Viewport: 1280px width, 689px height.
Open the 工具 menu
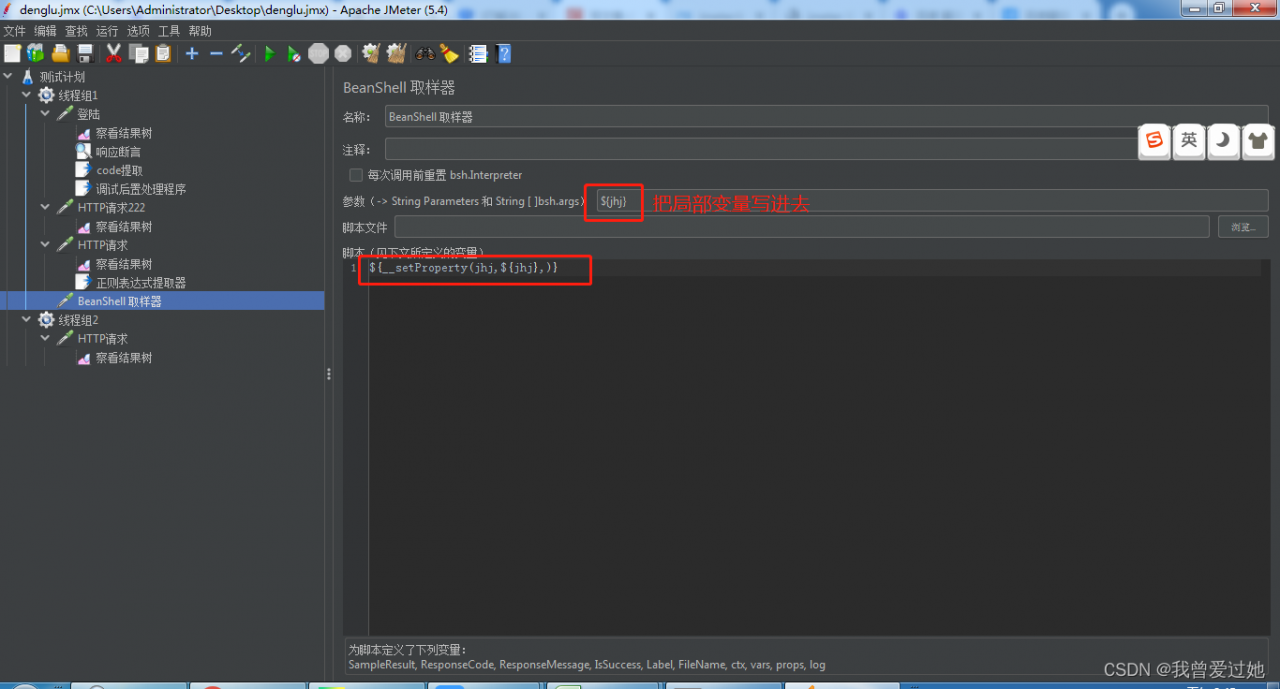pos(169,31)
